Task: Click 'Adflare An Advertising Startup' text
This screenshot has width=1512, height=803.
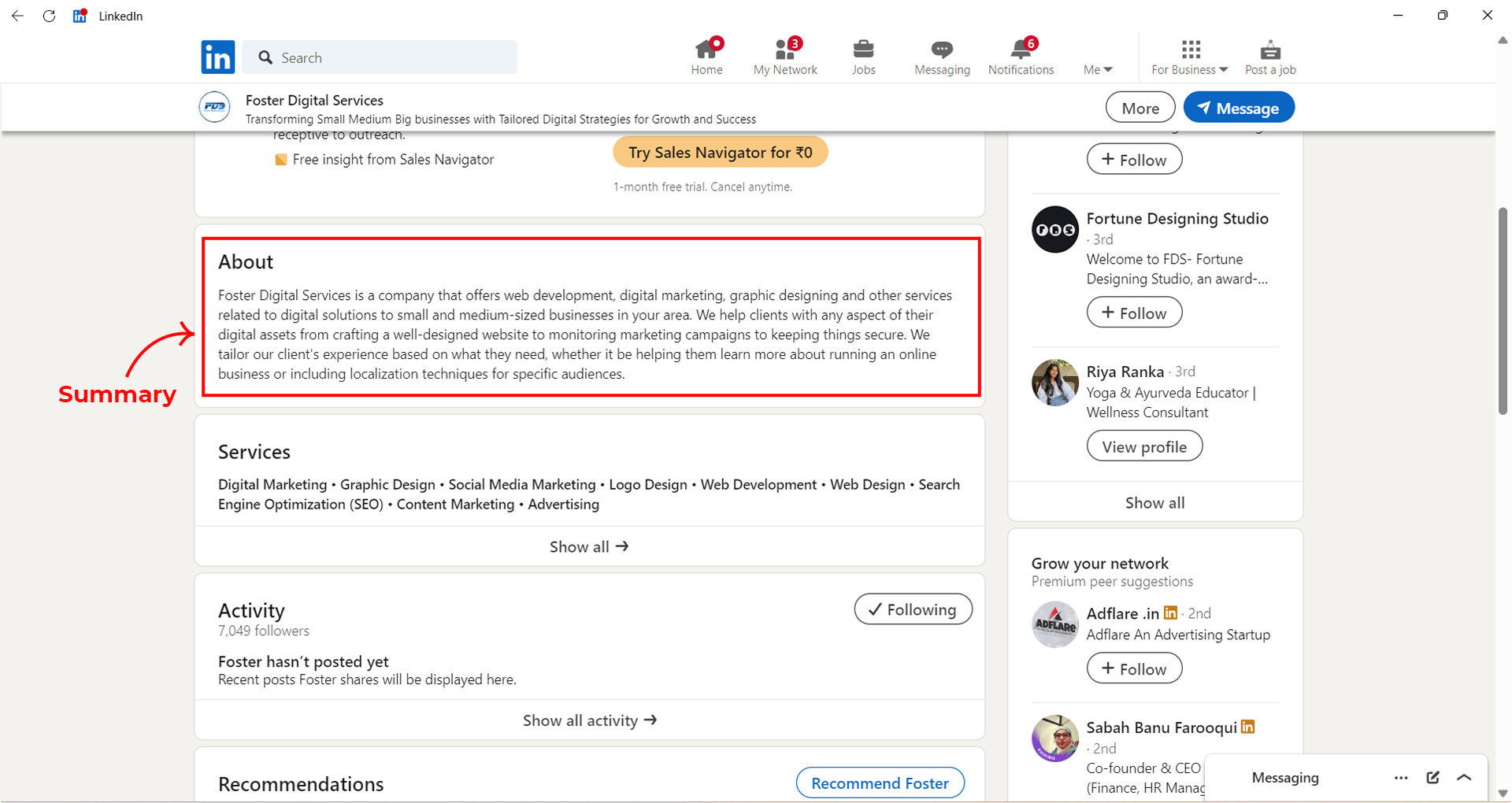Action: [x=1178, y=635]
